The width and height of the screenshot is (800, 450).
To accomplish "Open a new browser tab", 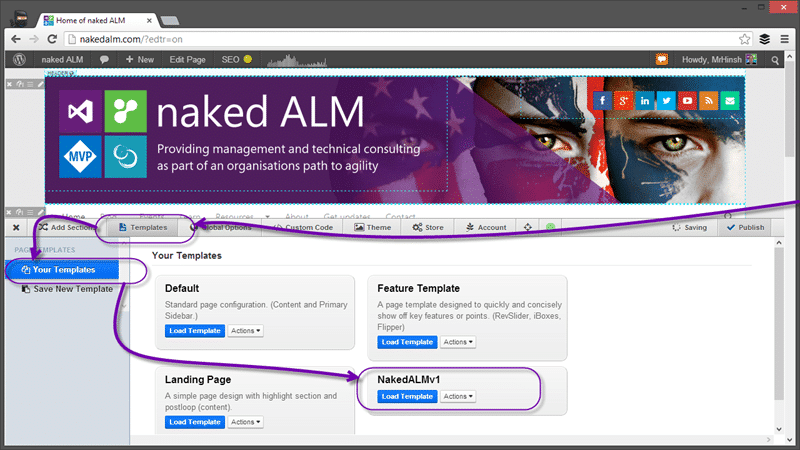I will tap(170, 21).
